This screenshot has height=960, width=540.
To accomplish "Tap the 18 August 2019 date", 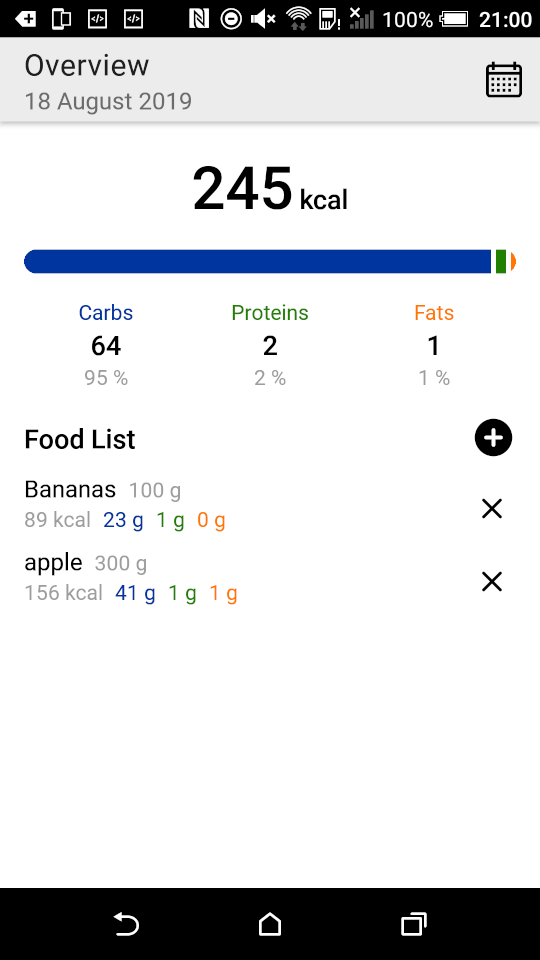I will point(108,101).
